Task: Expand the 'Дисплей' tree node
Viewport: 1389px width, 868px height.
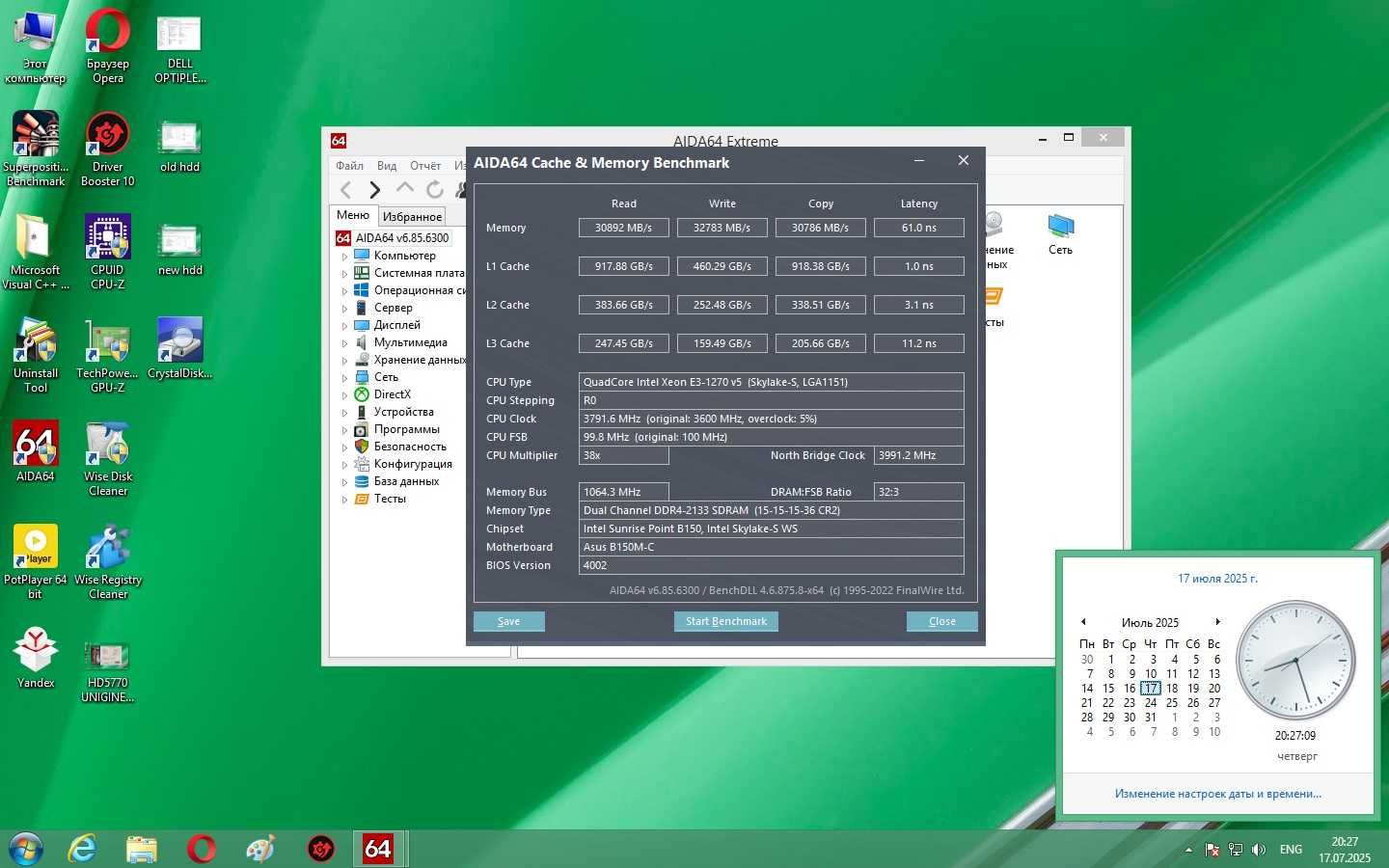Action: [x=344, y=326]
